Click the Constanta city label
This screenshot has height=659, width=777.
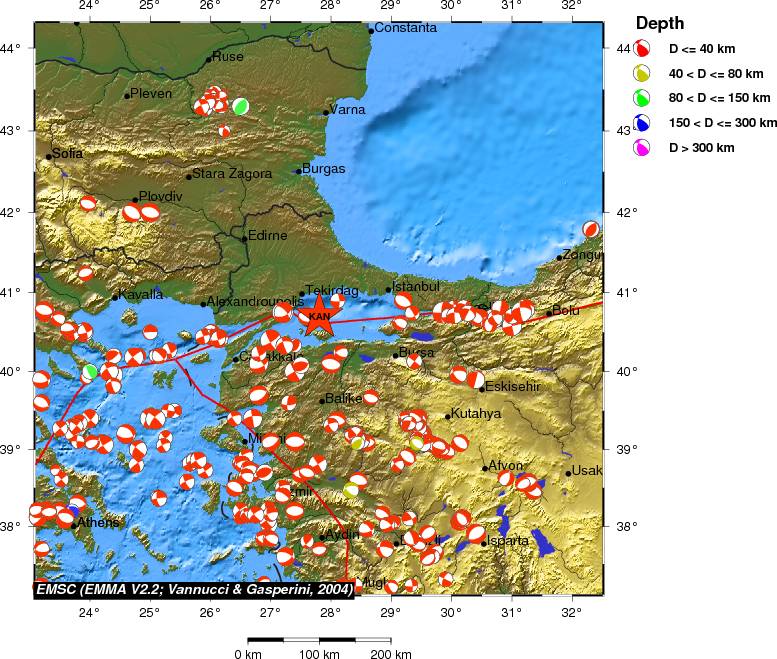pyautogui.click(x=406, y=28)
